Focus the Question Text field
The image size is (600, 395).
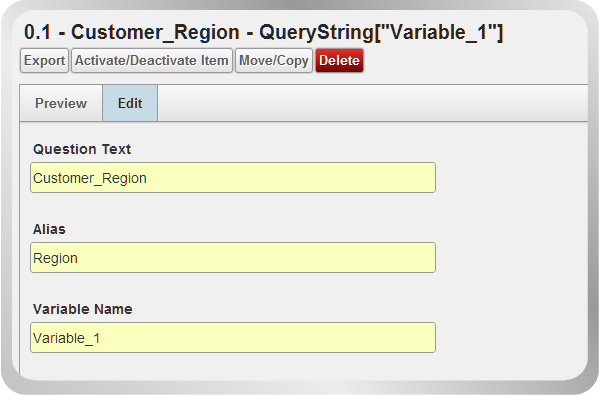(x=233, y=178)
